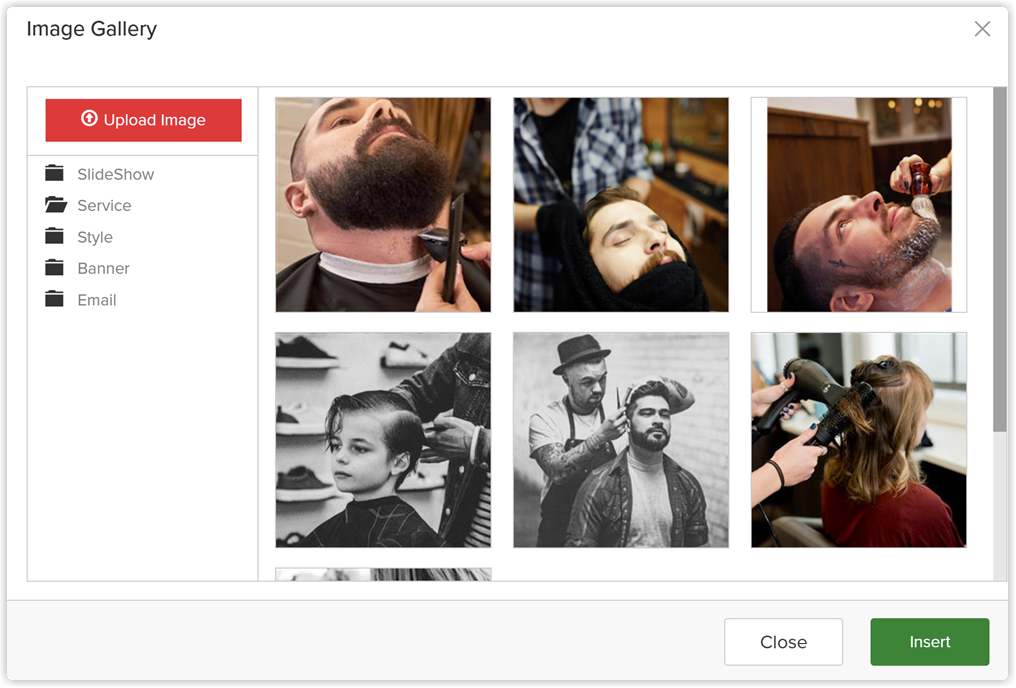Select the SlideShow folder label
The width and height of the screenshot is (1016, 688).
115,174
